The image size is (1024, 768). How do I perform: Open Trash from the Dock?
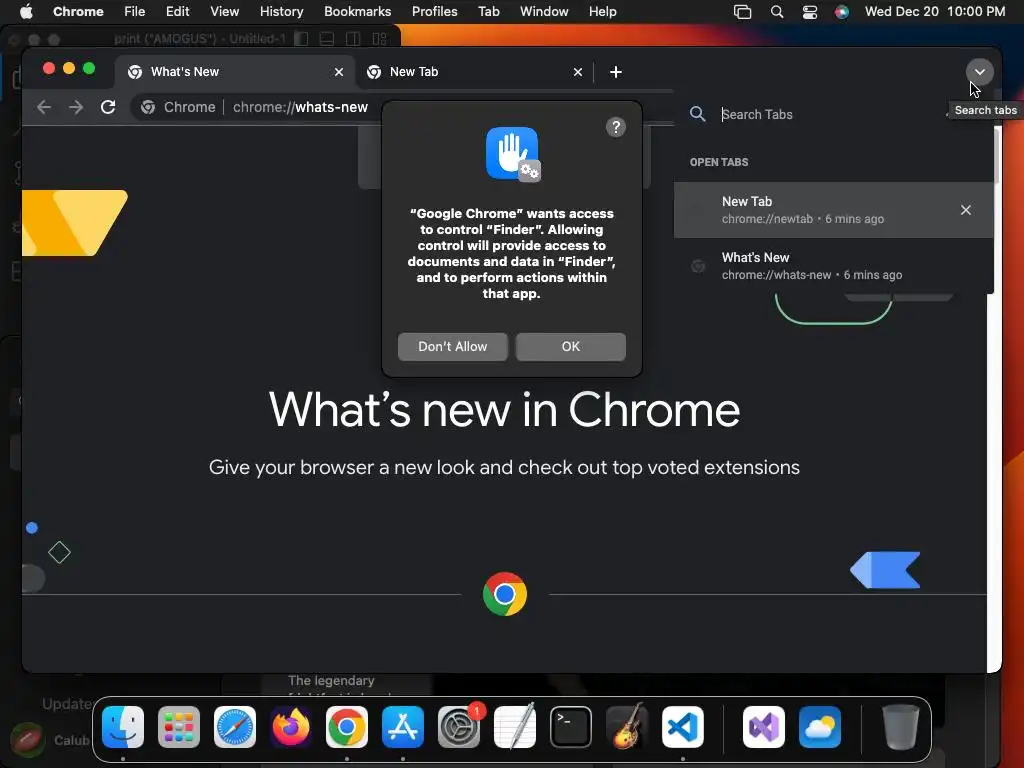click(901, 727)
